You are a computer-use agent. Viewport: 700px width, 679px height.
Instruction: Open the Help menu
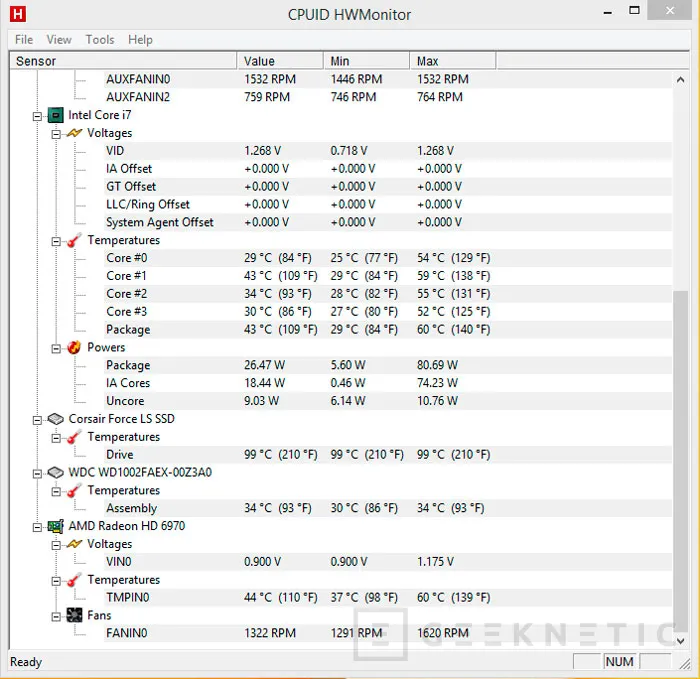[x=140, y=40]
